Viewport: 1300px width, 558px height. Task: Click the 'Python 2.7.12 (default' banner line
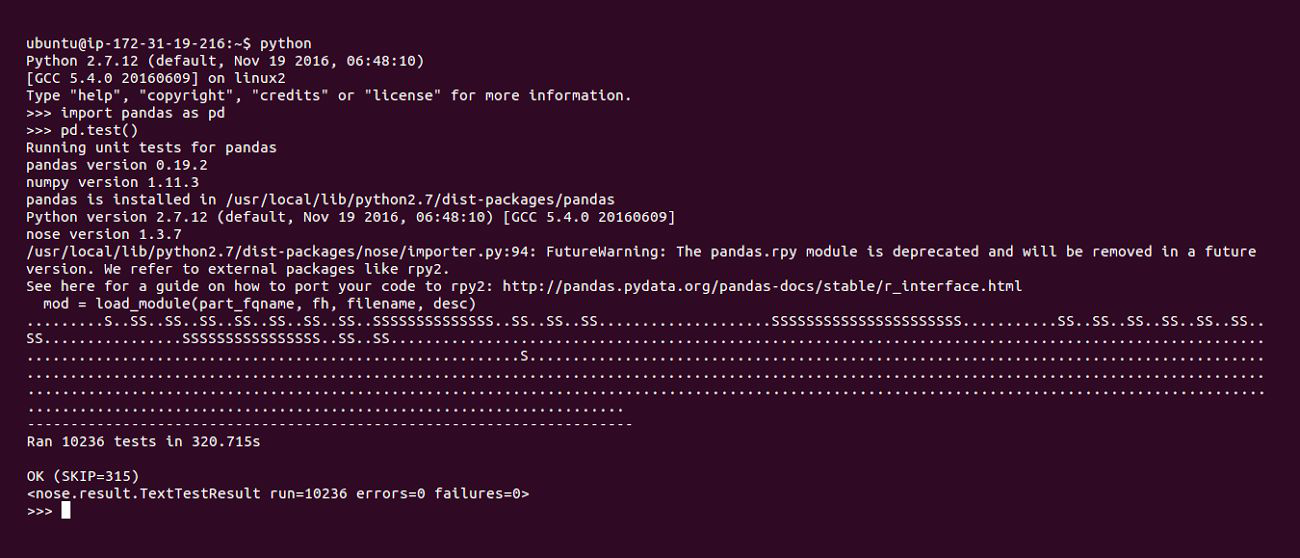(225, 61)
